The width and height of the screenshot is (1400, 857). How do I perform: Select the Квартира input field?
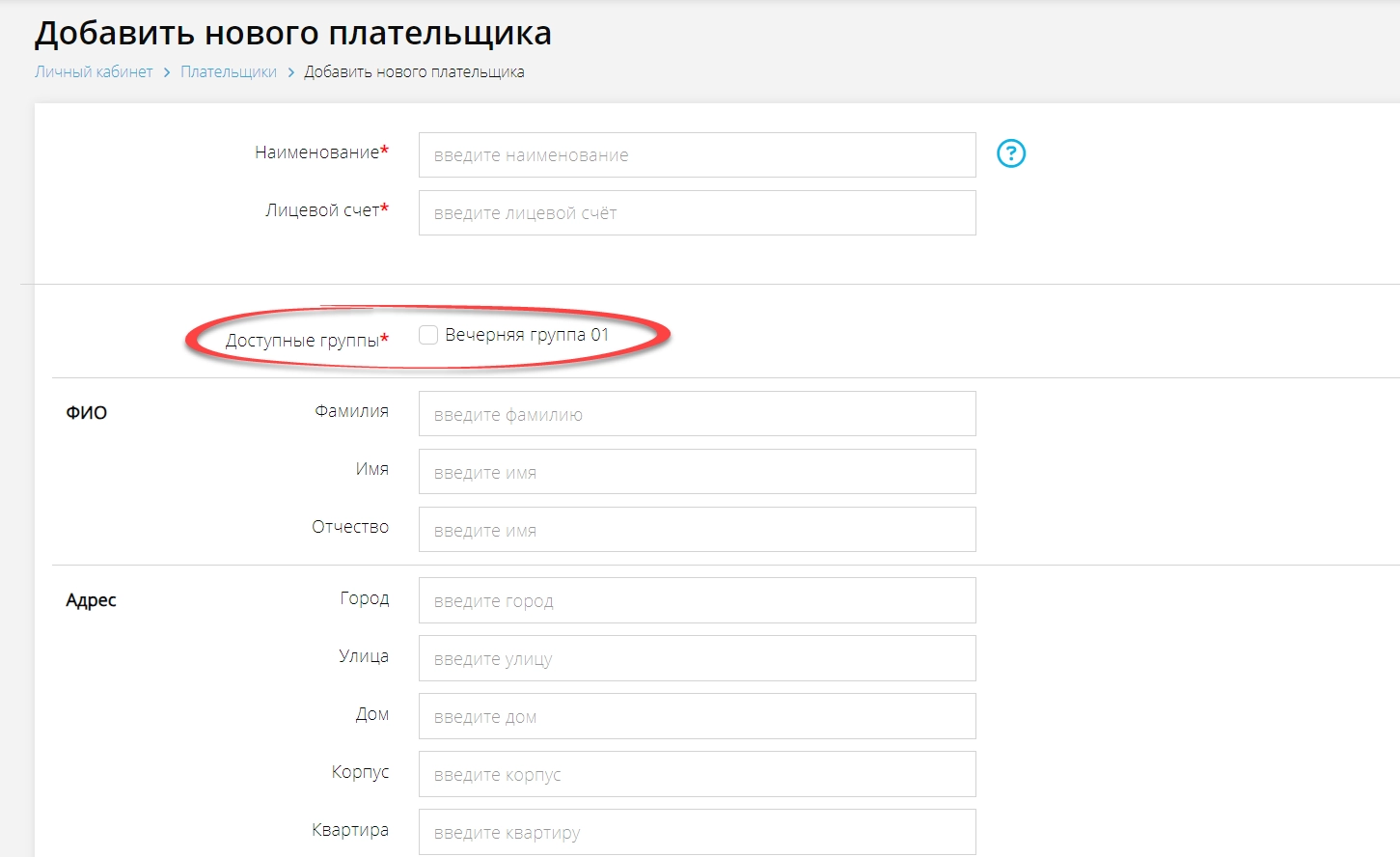(x=697, y=832)
